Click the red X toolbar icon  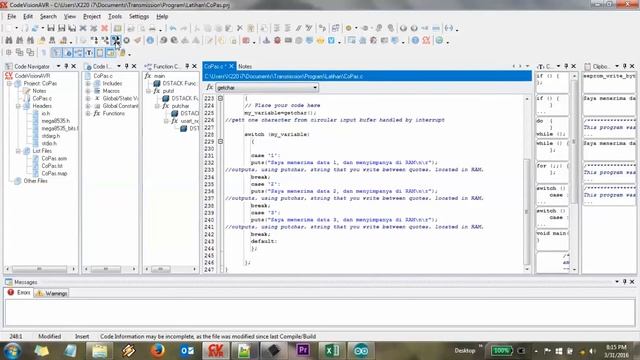104,28
